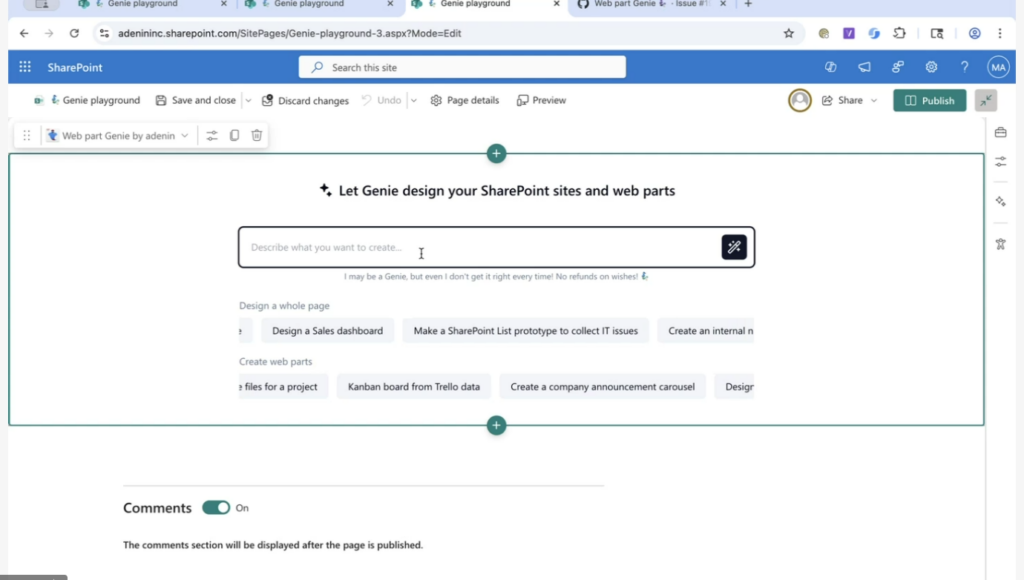Image resolution: width=1024 pixels, height=580 pixels.
Task: Open the toolbox icon in right rail
Action: tap(1000, 133)
